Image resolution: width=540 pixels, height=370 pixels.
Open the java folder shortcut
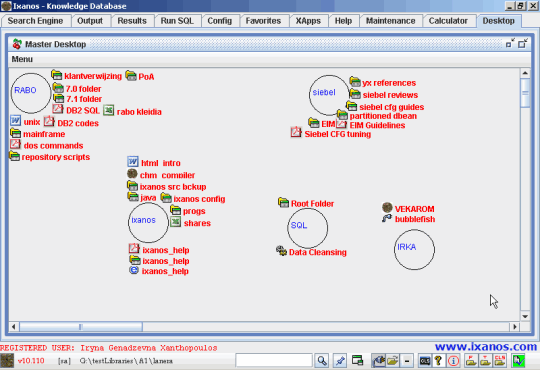pos(142,197)
